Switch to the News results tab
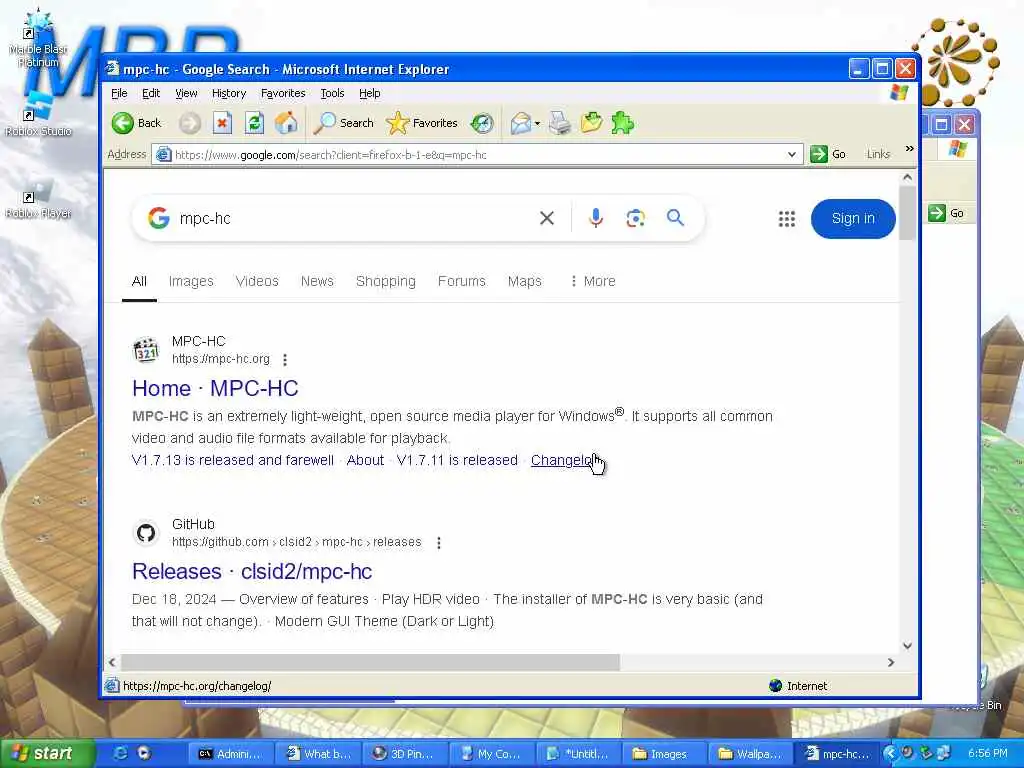This screenshot has height=768, width=1024. [317, 281]
